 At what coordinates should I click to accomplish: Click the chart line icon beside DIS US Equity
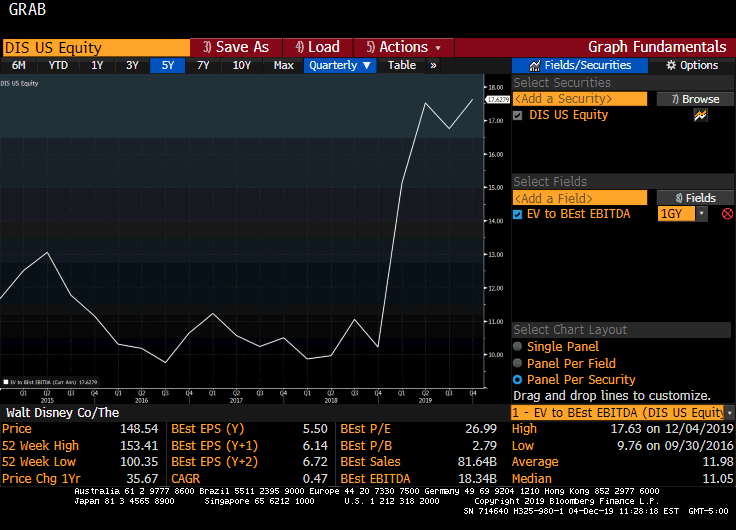pos(700,115)
